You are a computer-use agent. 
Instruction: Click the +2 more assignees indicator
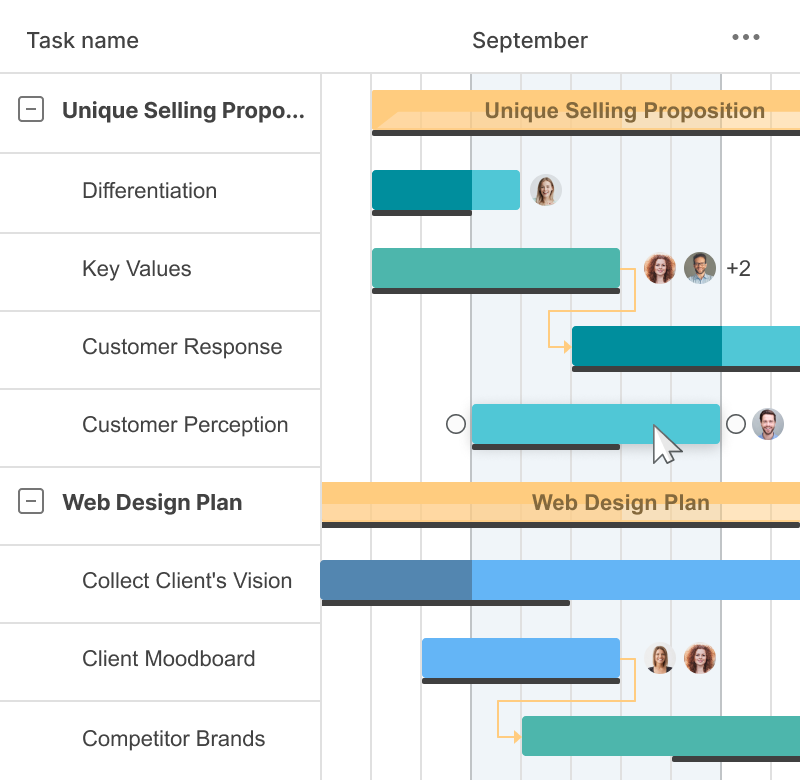pos(738,268)
